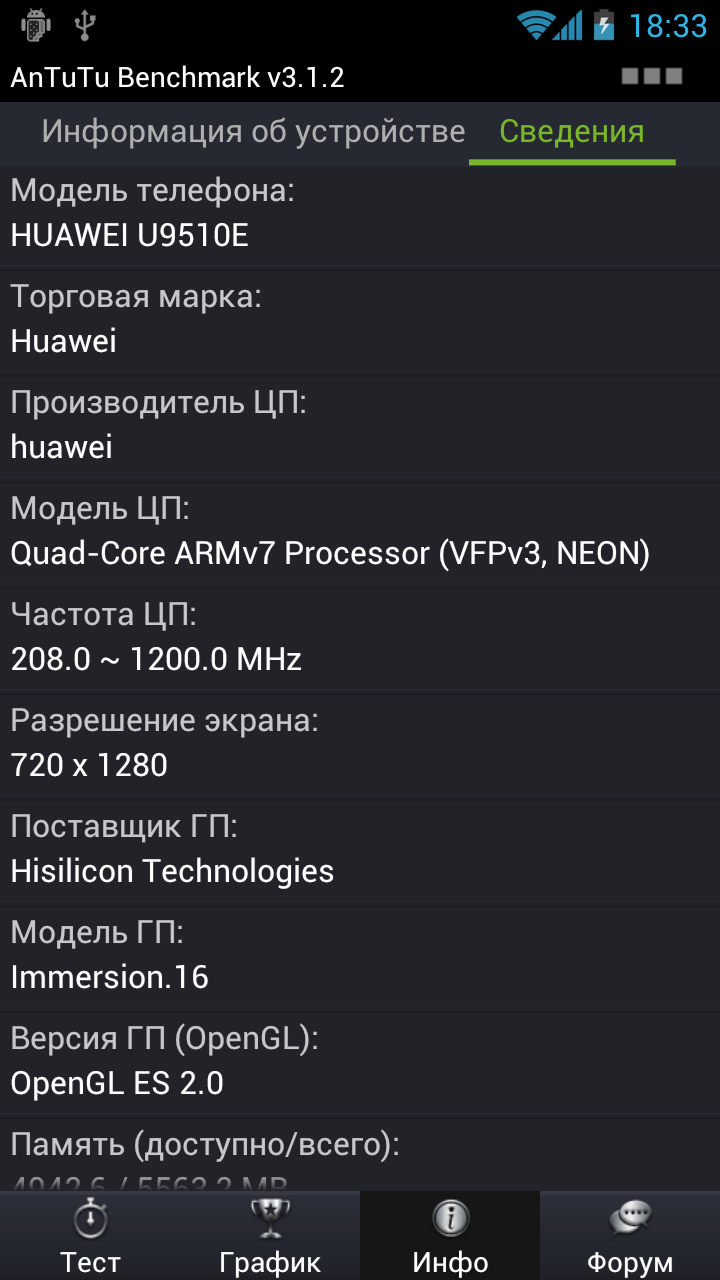The image size is (720, 1280).
Task: Tap the HUAWEI U9510E phone model row
Action: pyautogui.click(x=360, y=215)
